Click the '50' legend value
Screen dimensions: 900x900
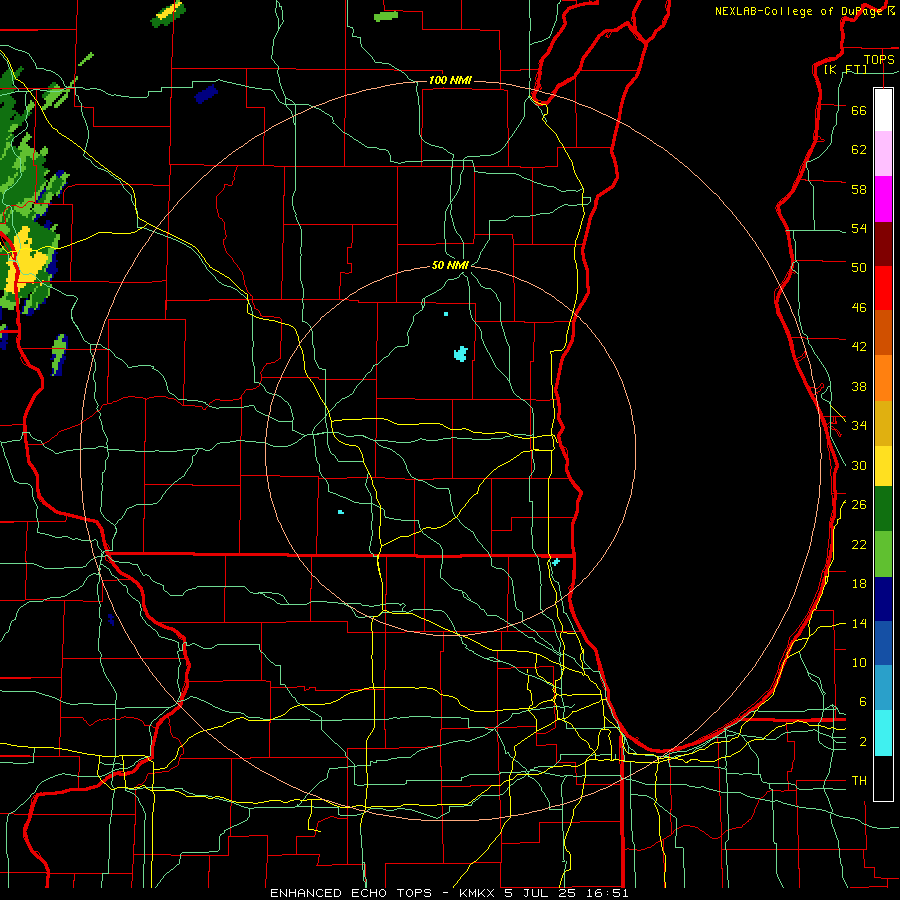859,268
